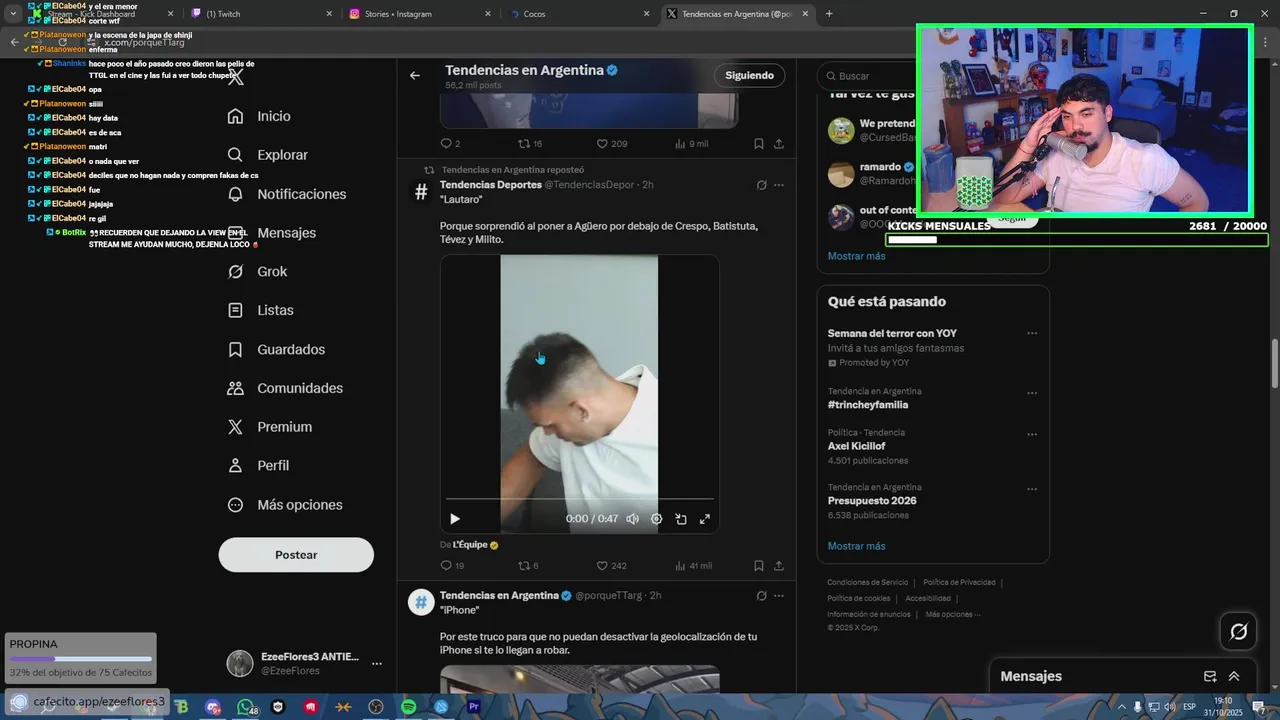The image size is (1280, 720).
Task: Open more options on Tendencias Deportes post
Action: point(779,185)
